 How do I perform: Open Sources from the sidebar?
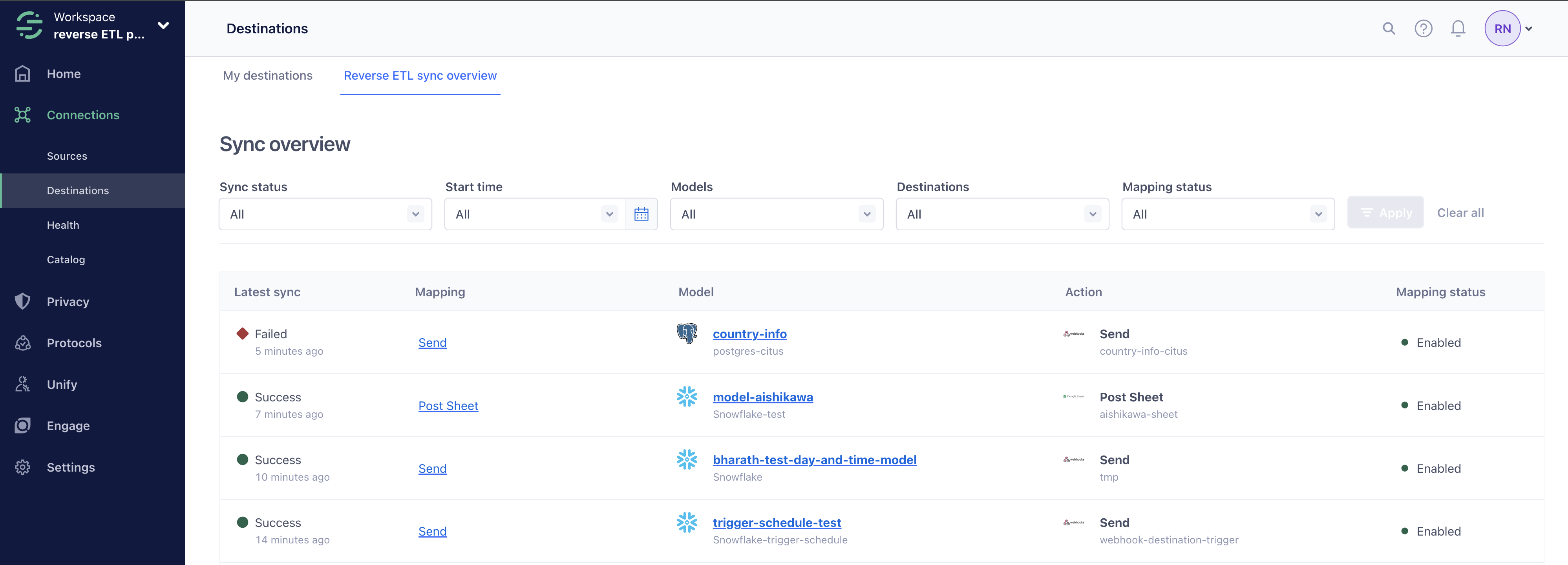click(x=67, y=156)
